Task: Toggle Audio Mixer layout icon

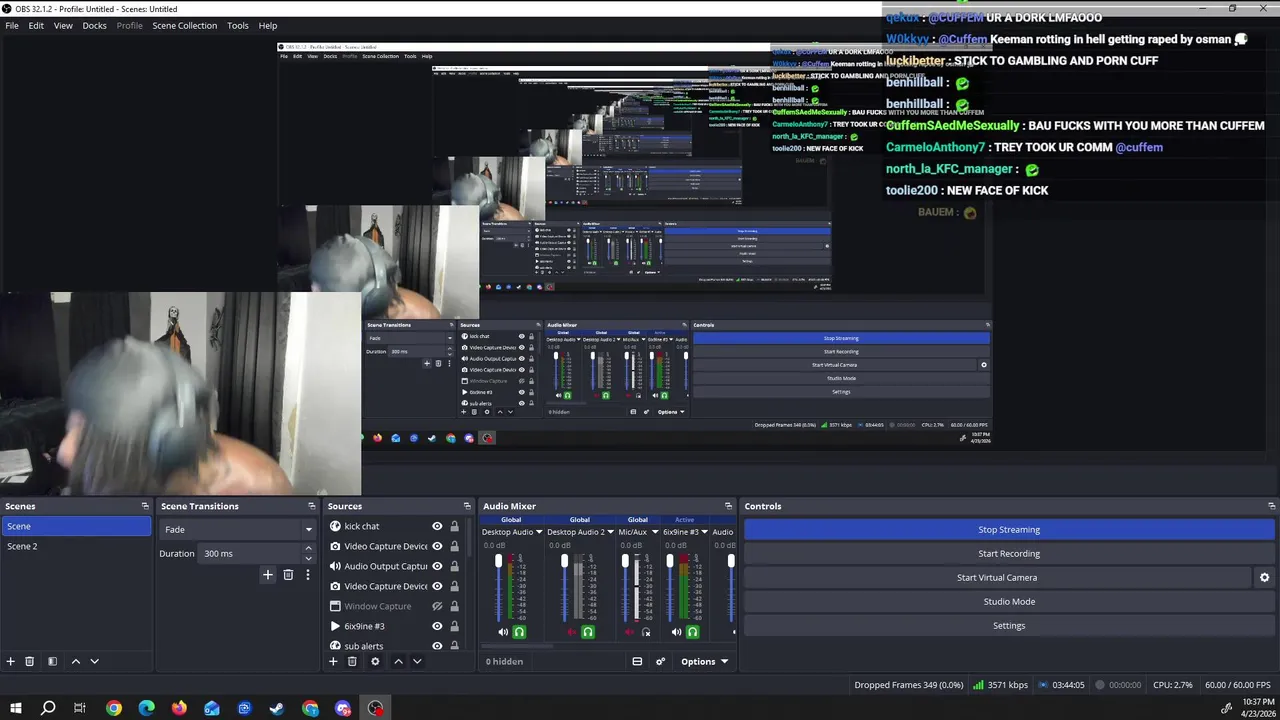Action: (637, 661)
